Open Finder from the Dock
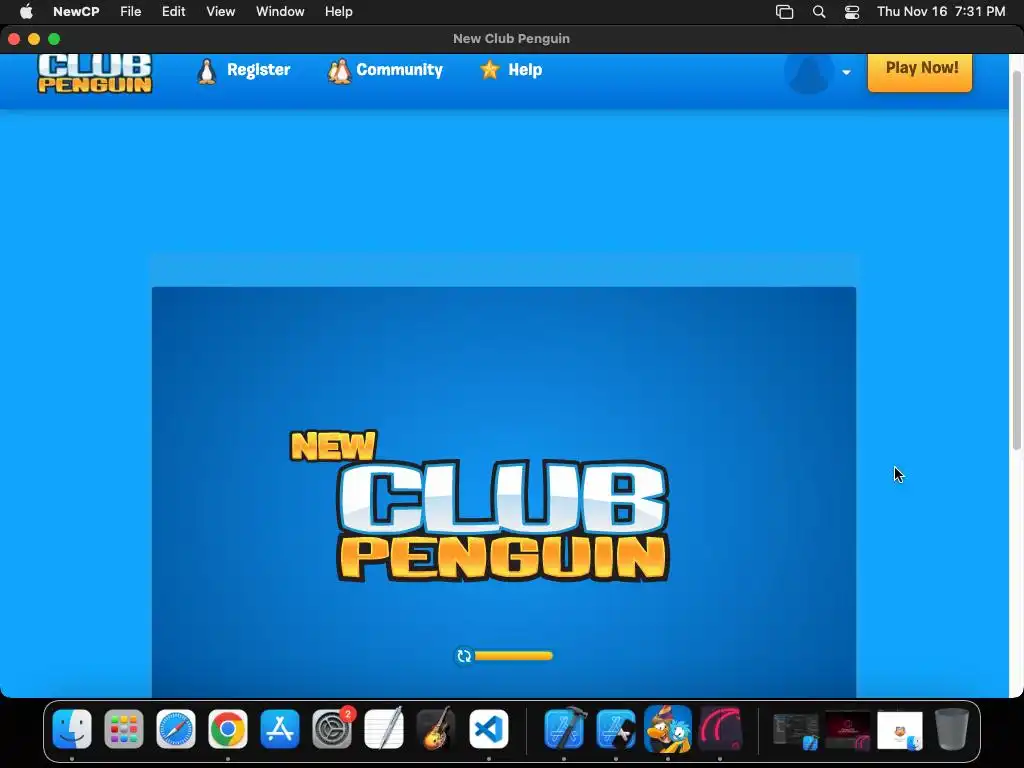 (72, 729)
